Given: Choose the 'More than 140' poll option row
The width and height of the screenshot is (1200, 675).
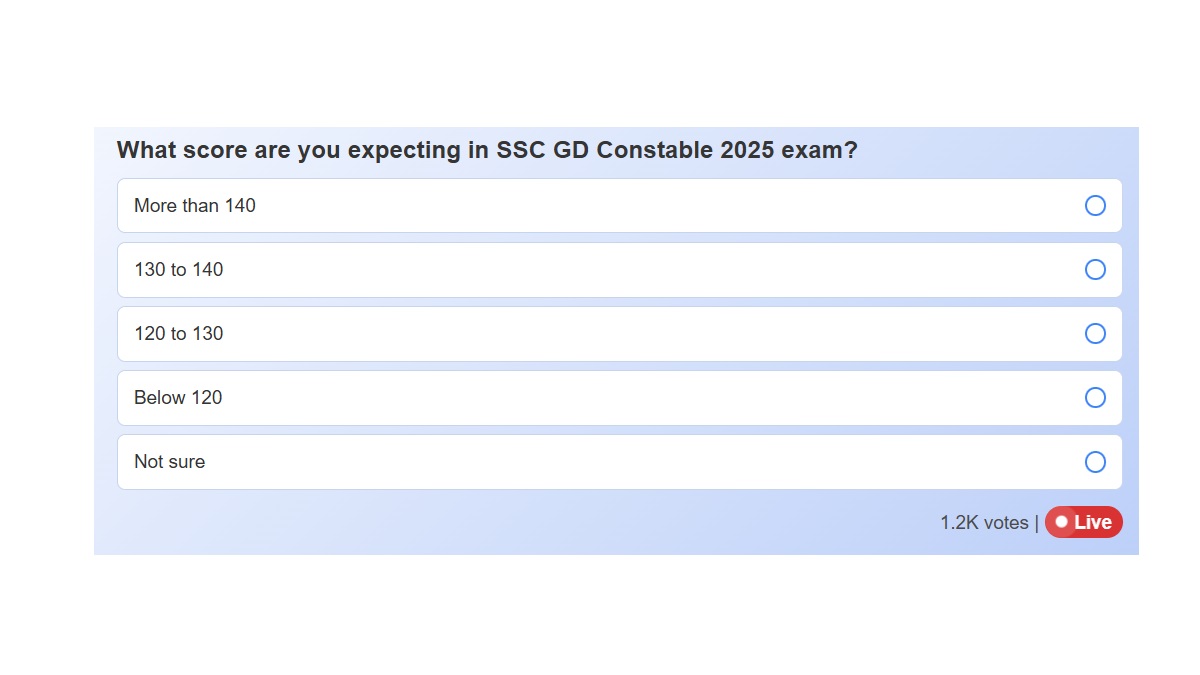Looking at the screenshot, I should pos(500,206).
